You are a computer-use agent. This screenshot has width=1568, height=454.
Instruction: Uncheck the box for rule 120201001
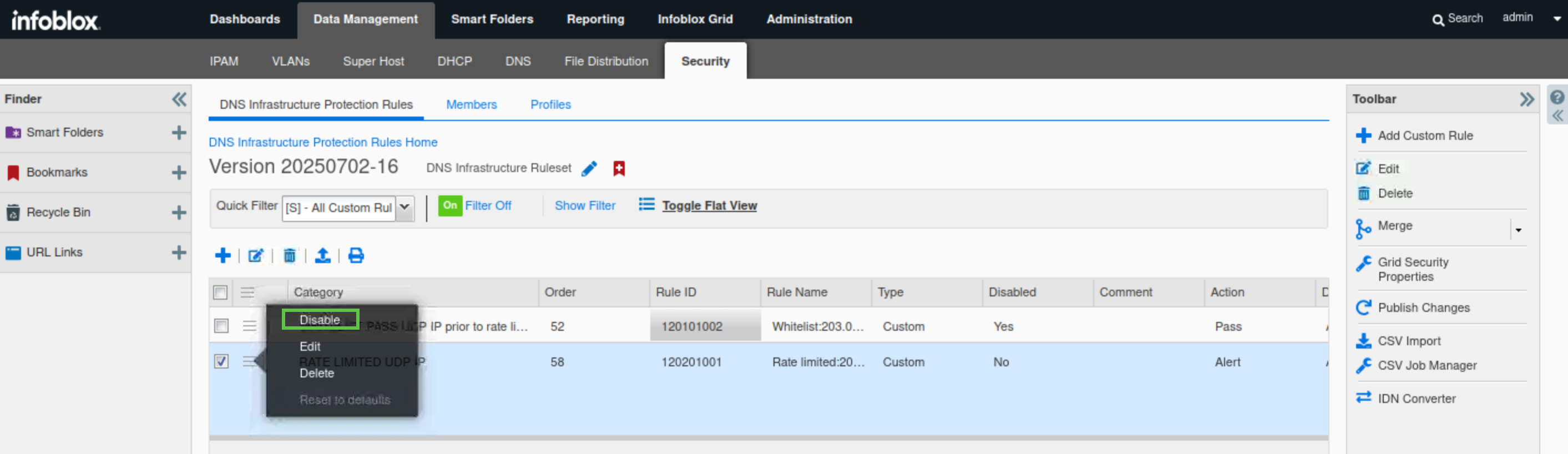pyautogui.click(x=221, y=361)
